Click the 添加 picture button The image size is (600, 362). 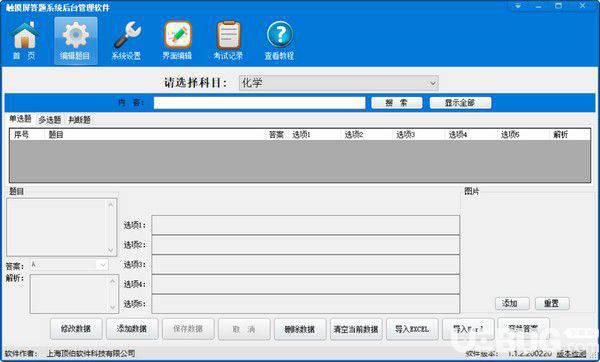[512, 304]
